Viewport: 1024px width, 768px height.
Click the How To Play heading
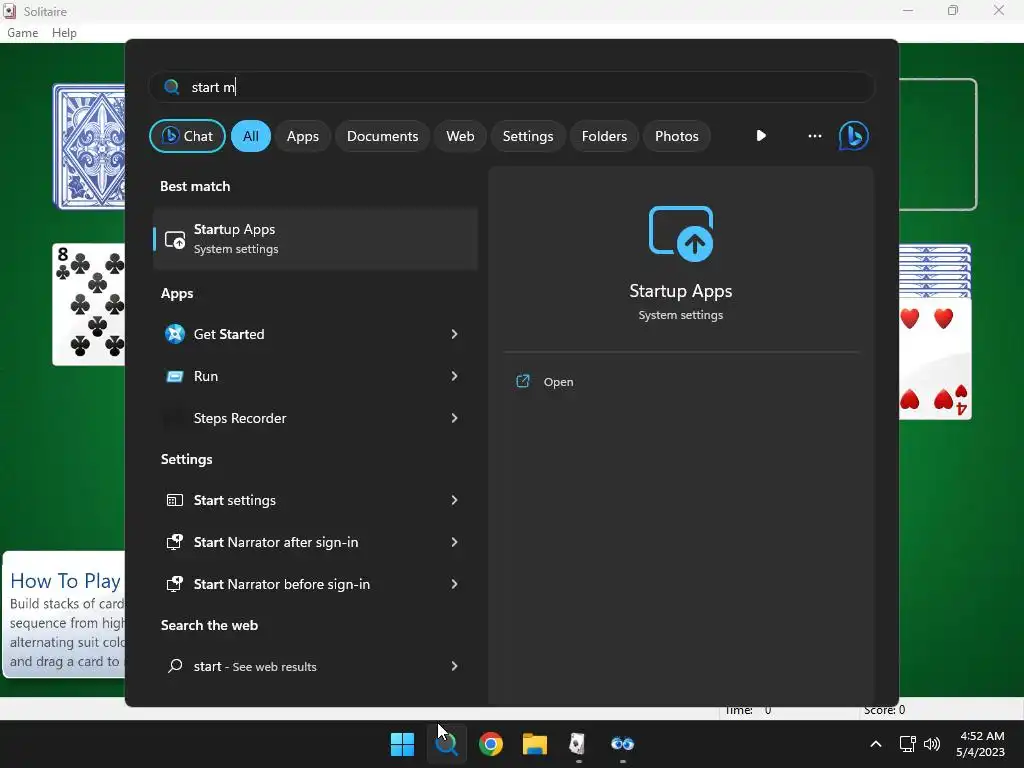[65, 581]
